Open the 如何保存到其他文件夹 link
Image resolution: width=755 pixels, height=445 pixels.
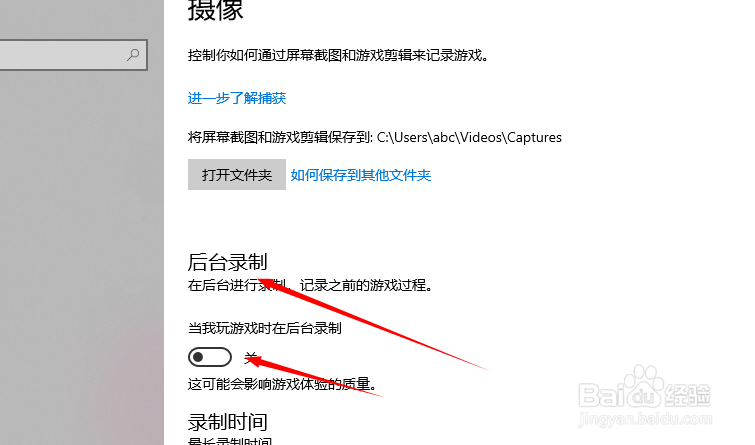pos(361,175)
